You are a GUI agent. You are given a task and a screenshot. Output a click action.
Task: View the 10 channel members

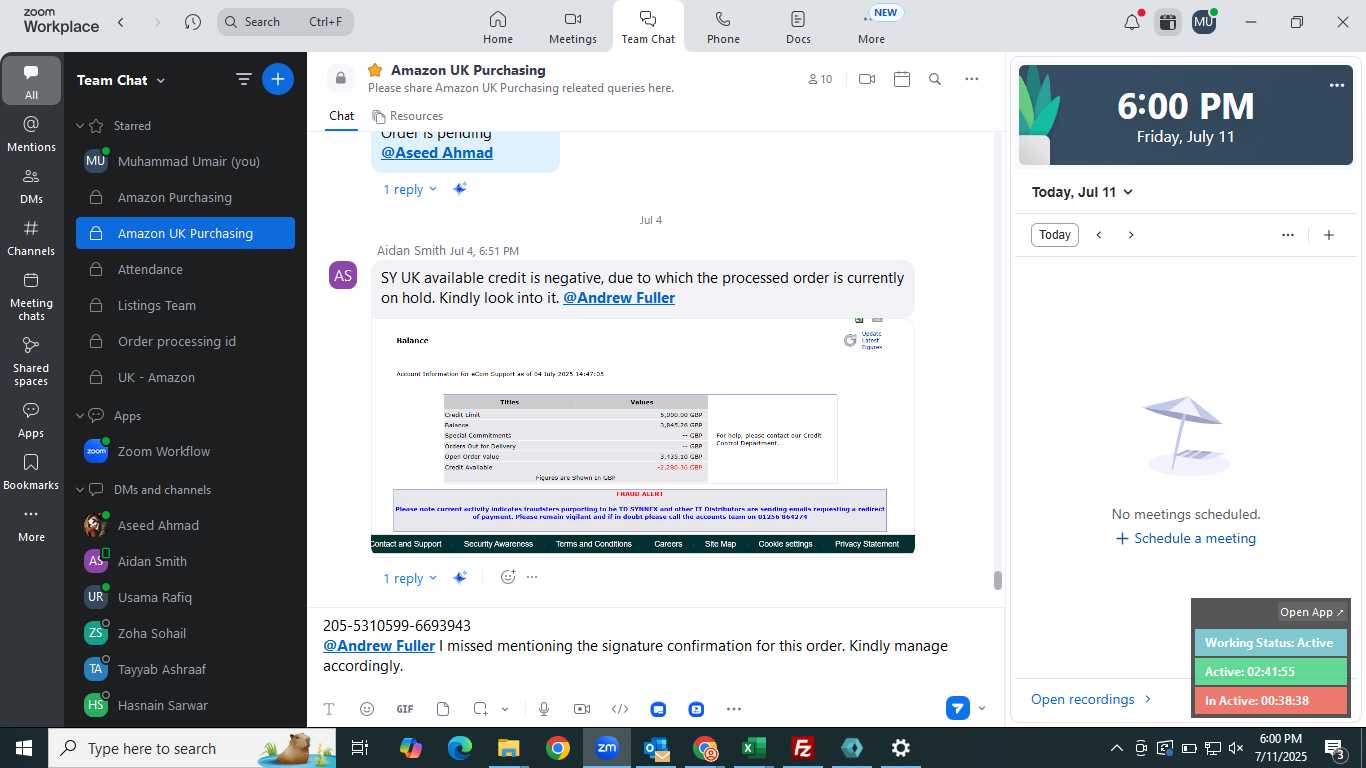(x=820, y=79)
